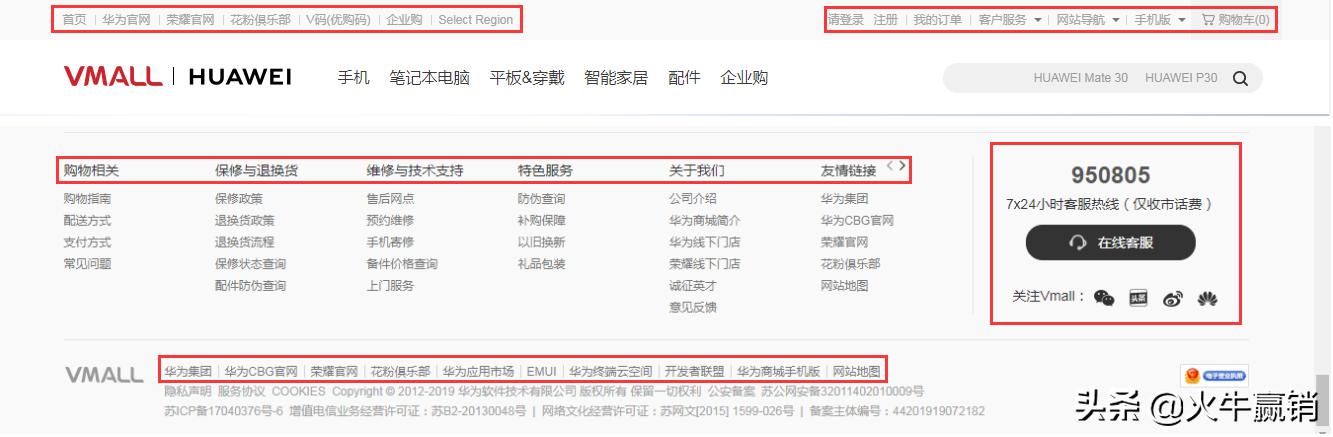Open the shopping cart 购物车(0)
Screen dimensions: 1333x437
pos(1235,19)
